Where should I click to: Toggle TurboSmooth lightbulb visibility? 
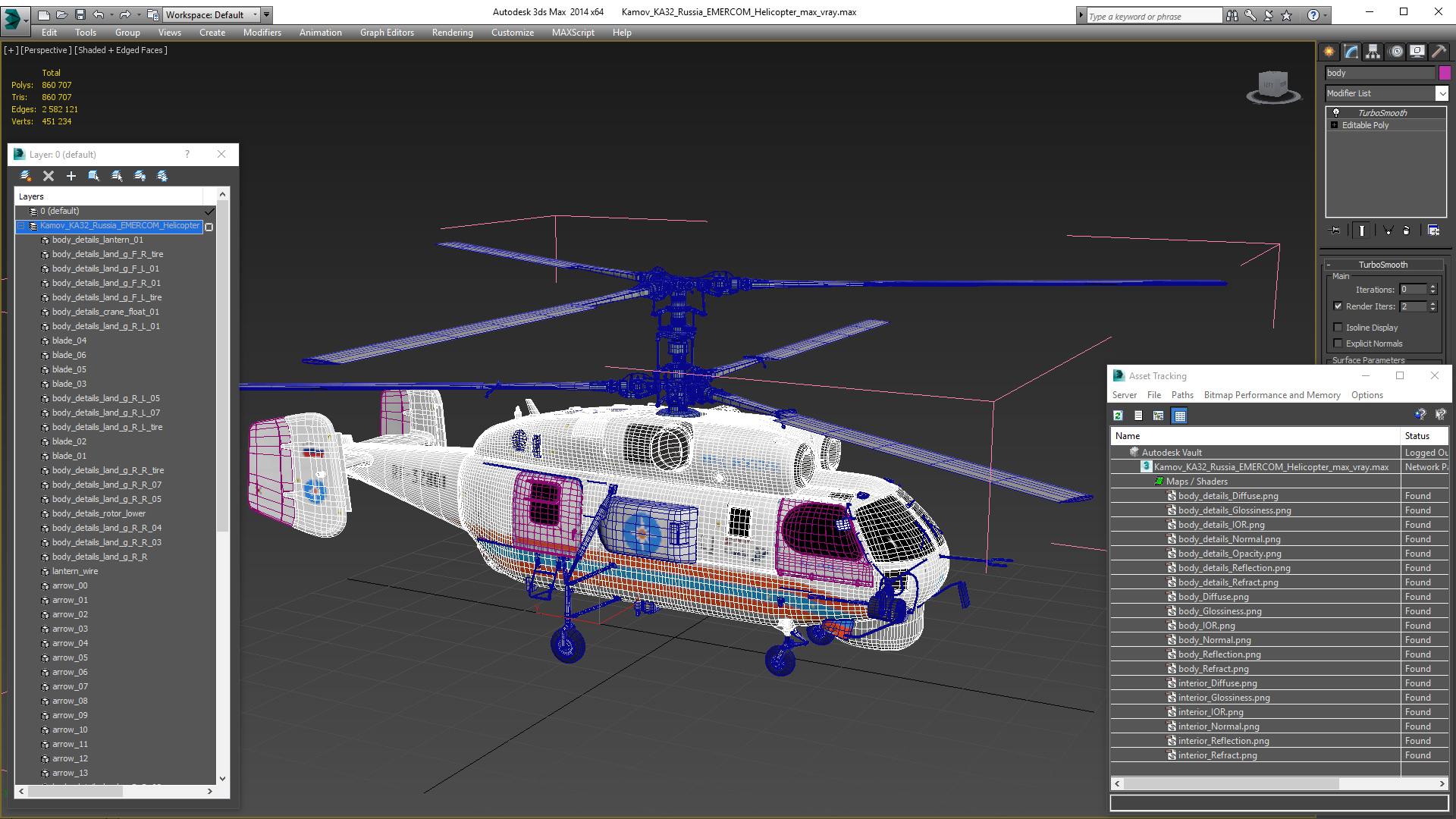1336,112
